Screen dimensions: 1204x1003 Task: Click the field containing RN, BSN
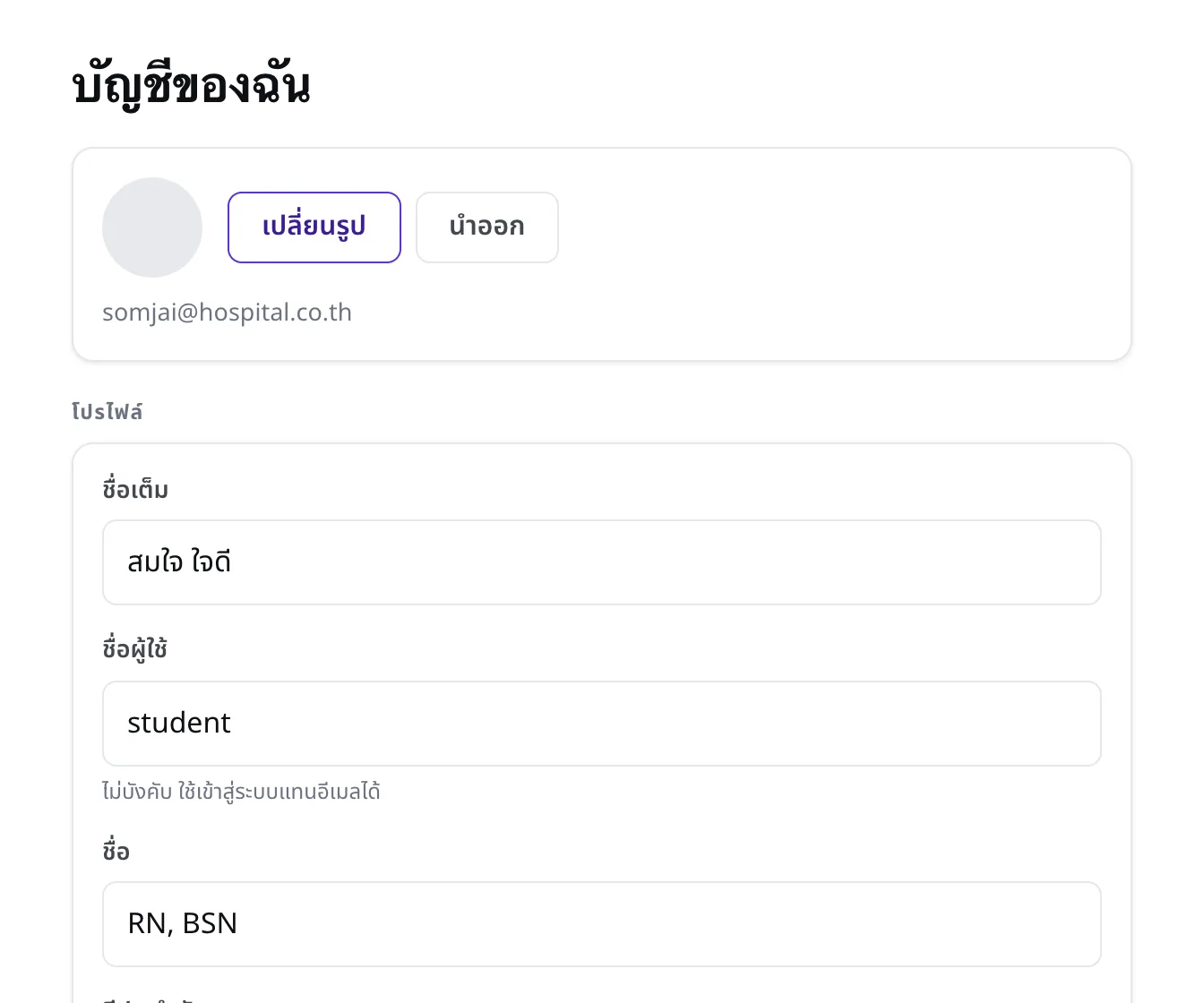click(x=602, y=924)
